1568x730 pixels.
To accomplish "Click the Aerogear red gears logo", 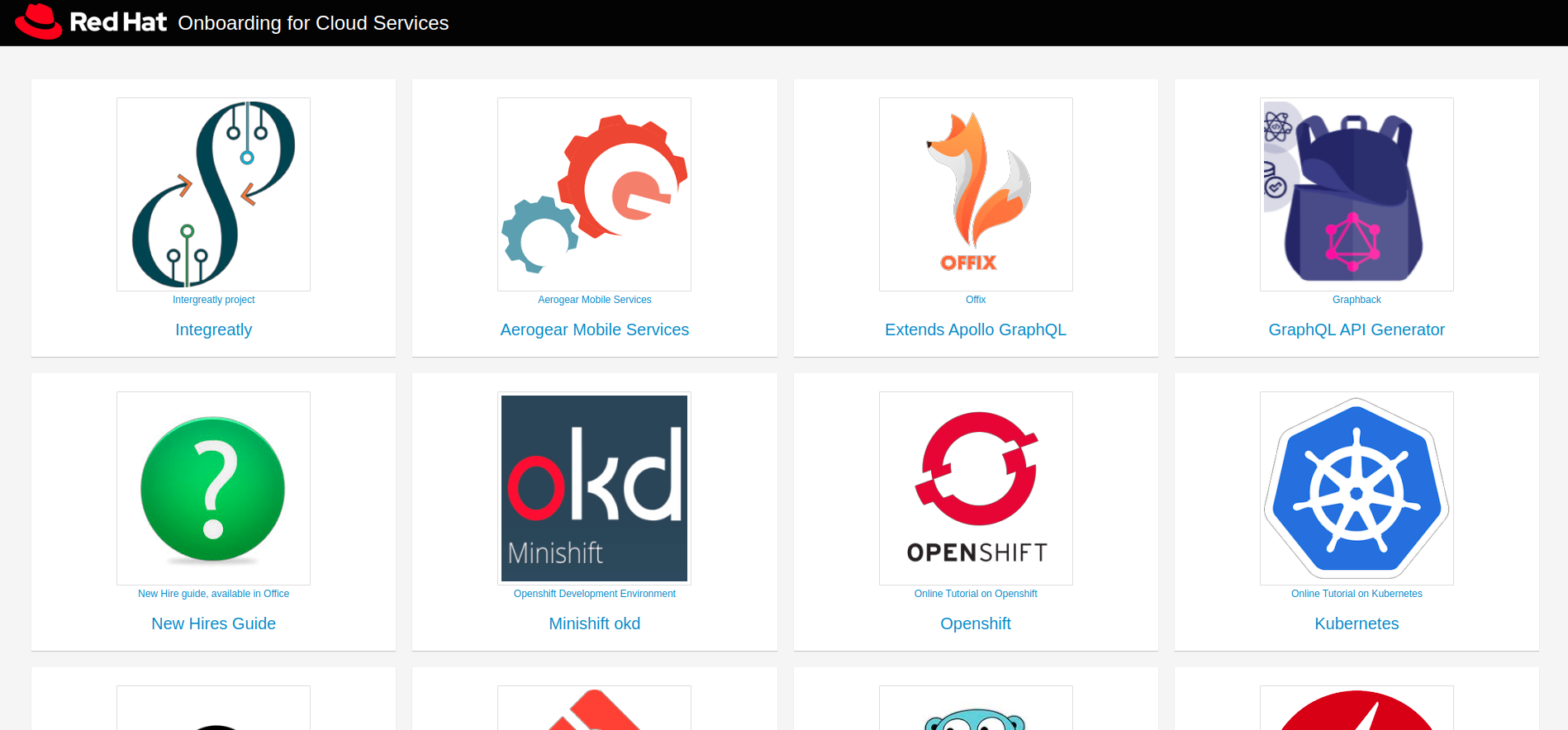I will click(x=594, y=194).
